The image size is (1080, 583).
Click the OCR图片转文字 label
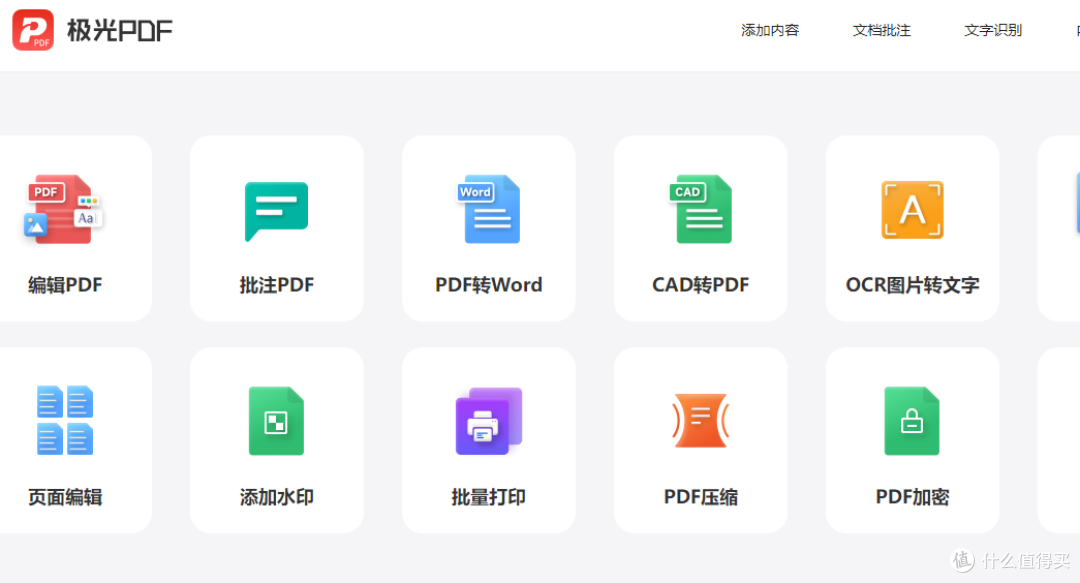coord(912,285)
